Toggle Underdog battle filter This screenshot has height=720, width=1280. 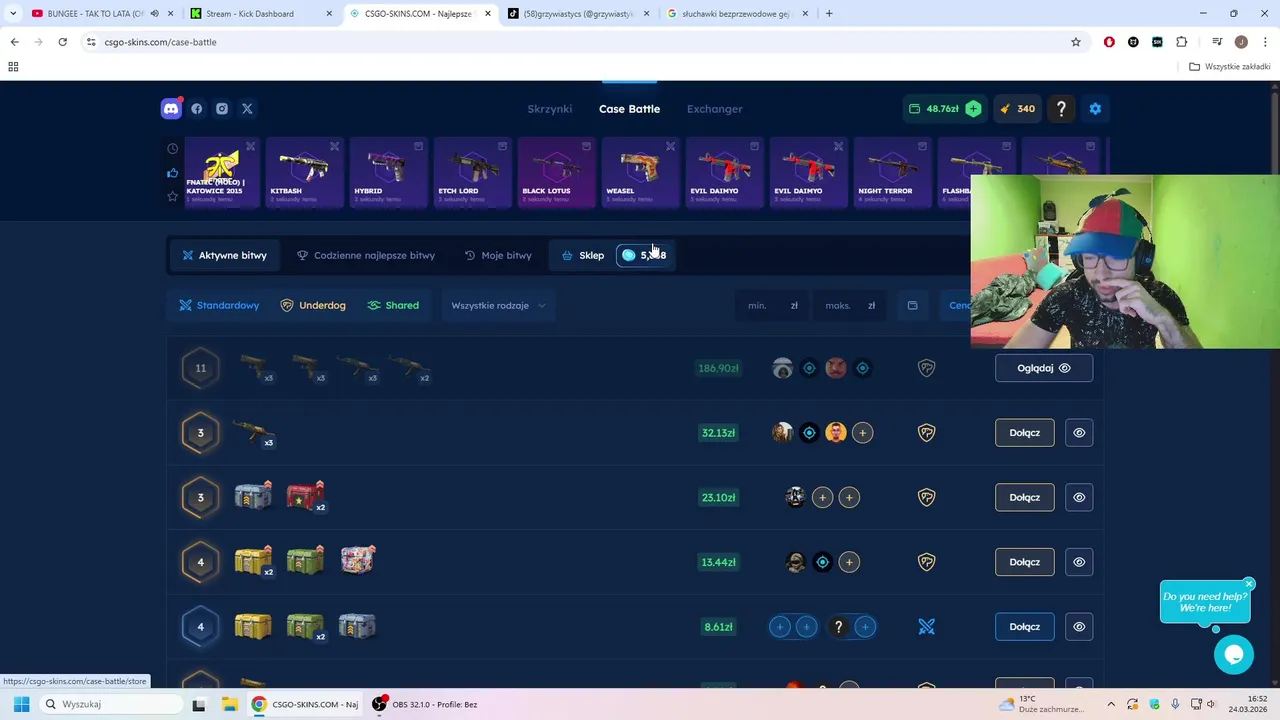(x=313, y=305)
